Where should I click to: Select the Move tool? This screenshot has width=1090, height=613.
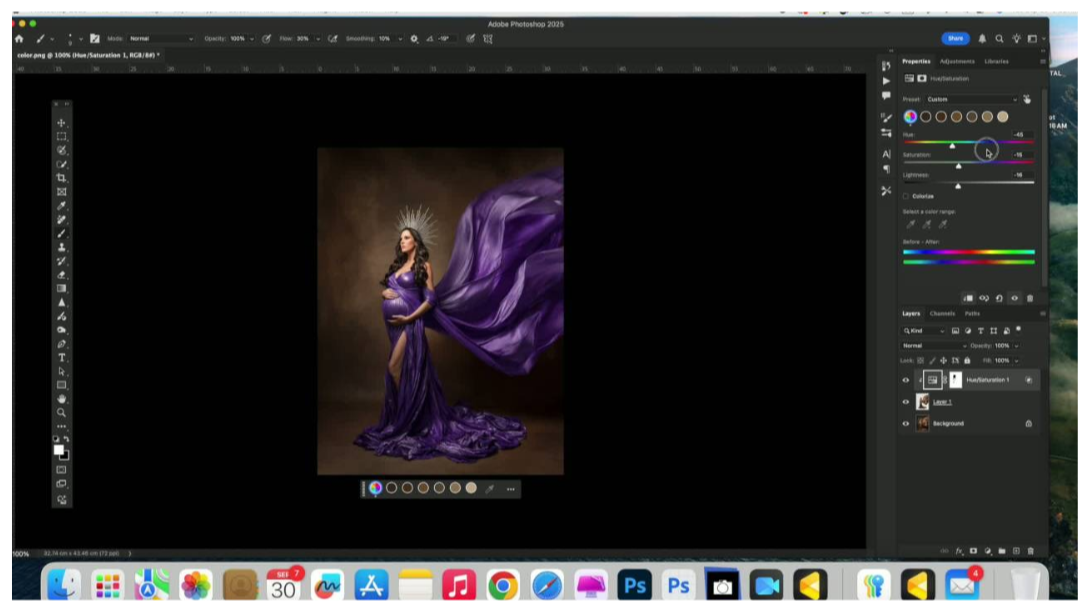pyautogui.click(x=62, y=122)
